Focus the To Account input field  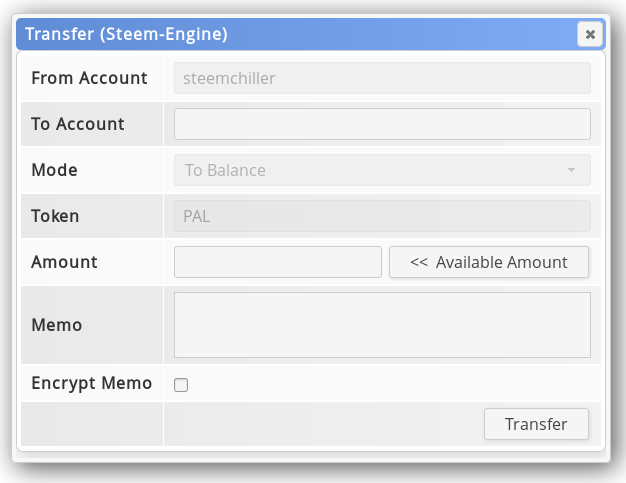tap(382, 124)
